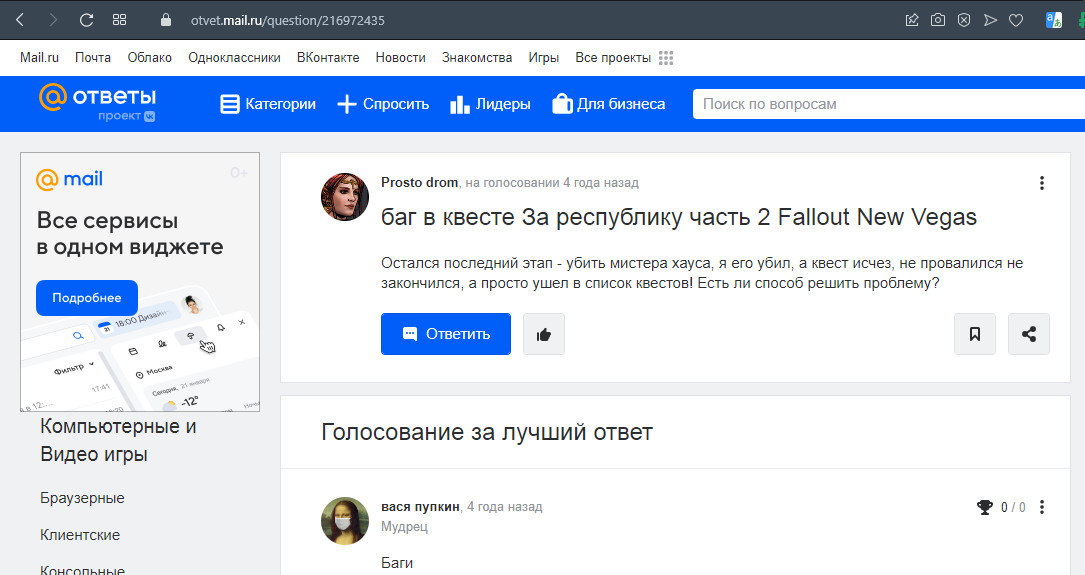Open Лидеры leaderboard
The image size is (1085, 575).
490,104
